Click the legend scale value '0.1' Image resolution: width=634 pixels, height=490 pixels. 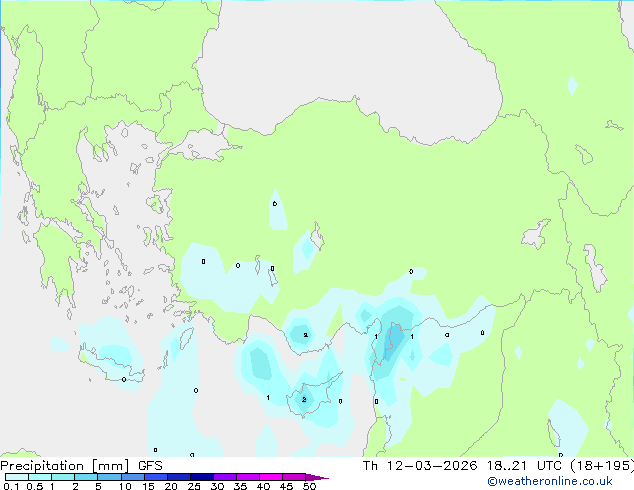click(11, 486)
